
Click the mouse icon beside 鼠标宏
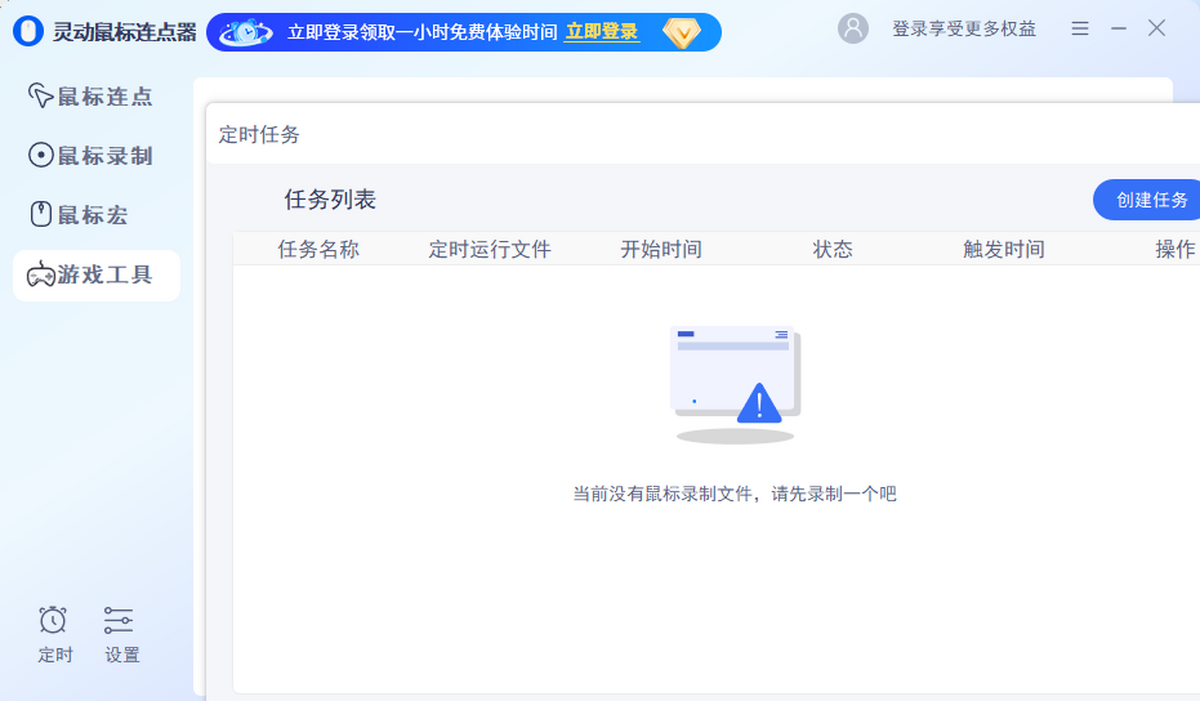41,215
